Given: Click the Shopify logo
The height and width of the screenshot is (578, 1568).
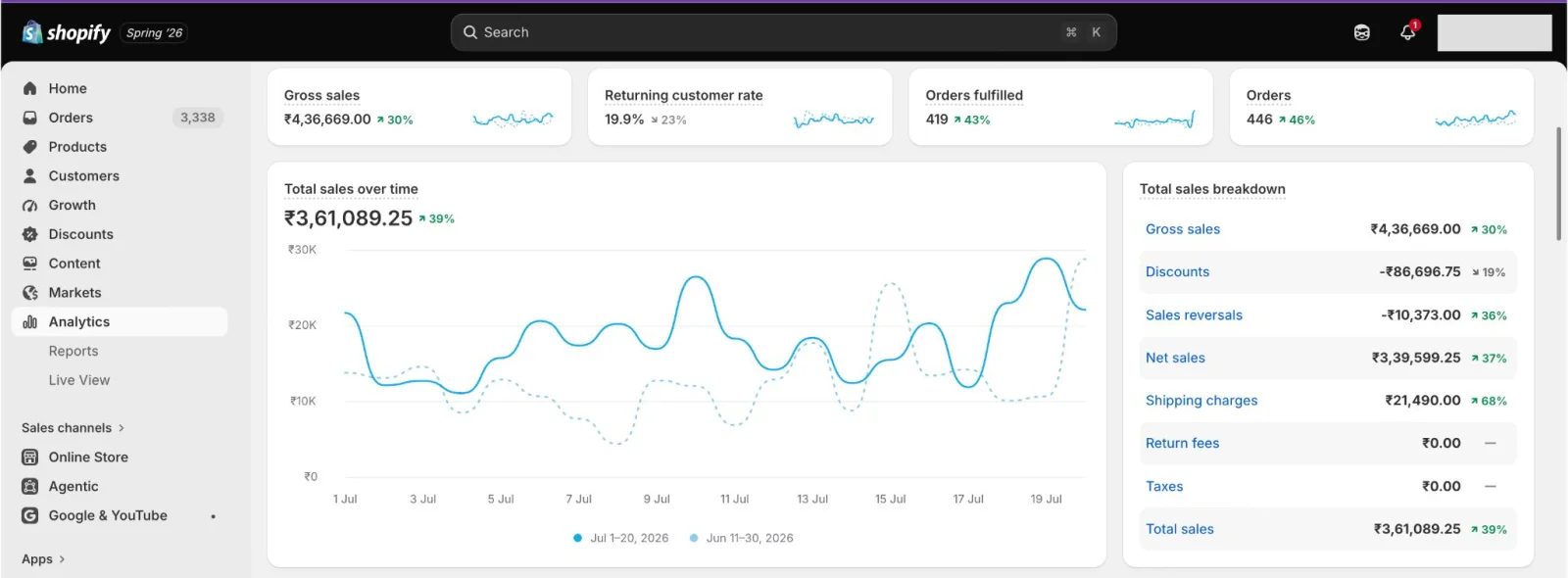Looking at the screenshot, I should click(x=67, y=32).
